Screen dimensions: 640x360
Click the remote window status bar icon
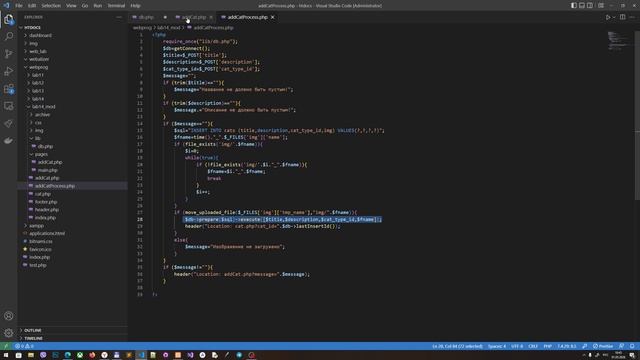(6, 346)
